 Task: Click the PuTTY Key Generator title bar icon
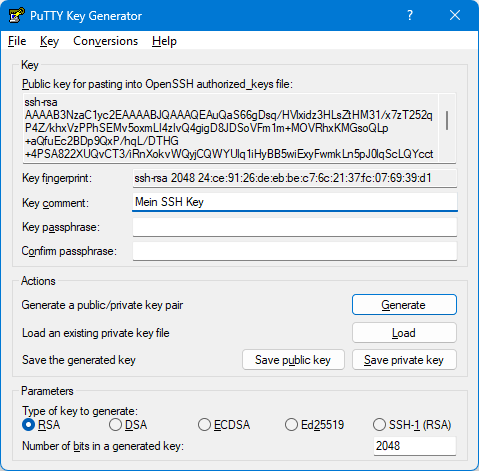(x=16, y=15)
